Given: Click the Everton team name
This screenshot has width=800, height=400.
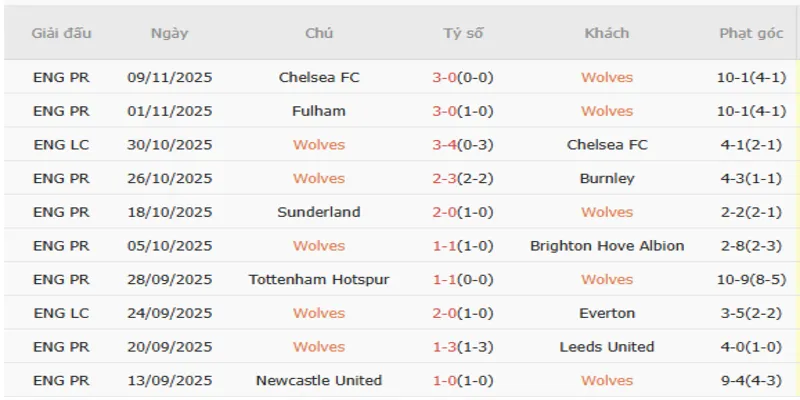Looking at the screenshot, I should point(607,313).
